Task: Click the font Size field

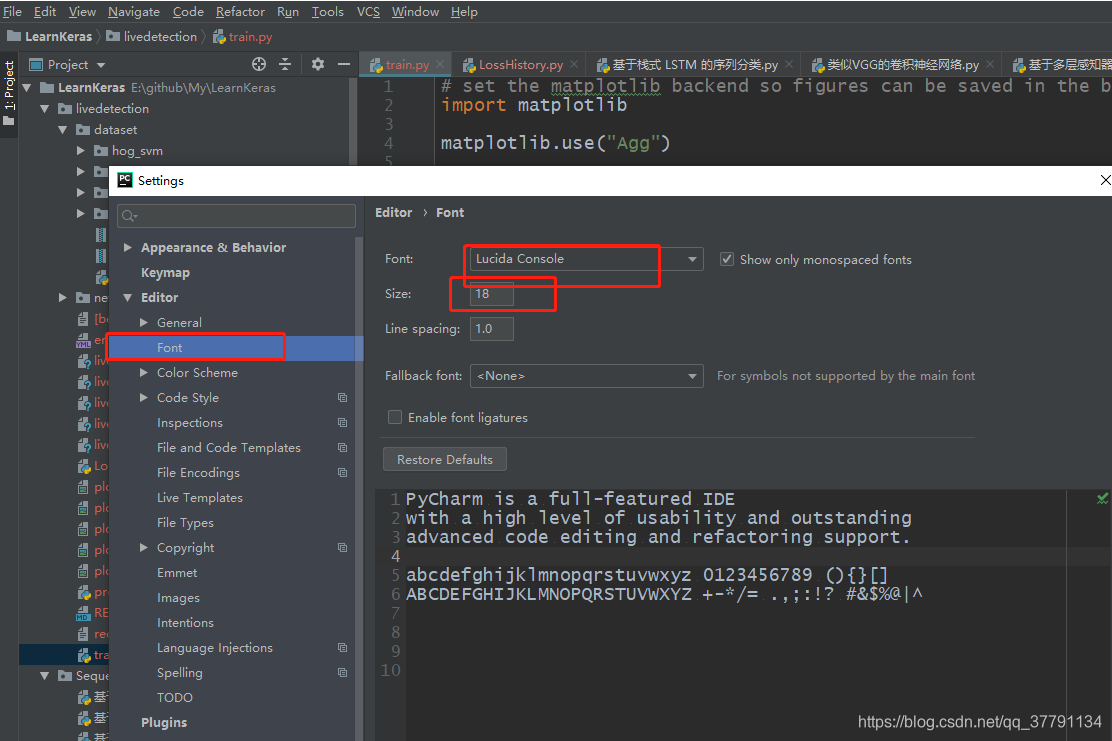Action: (491, 294)
